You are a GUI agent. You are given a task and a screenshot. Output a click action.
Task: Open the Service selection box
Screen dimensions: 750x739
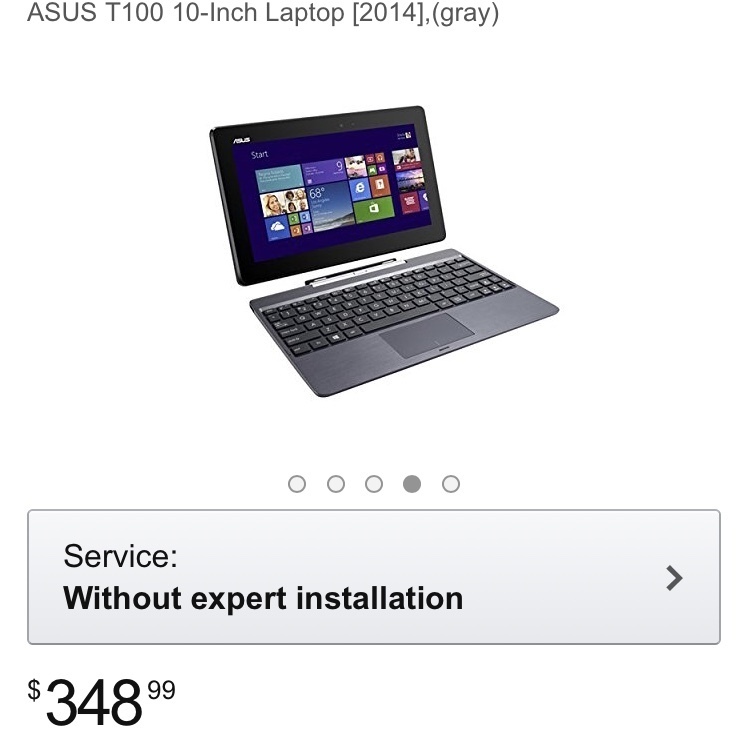(x=374, y=577)
